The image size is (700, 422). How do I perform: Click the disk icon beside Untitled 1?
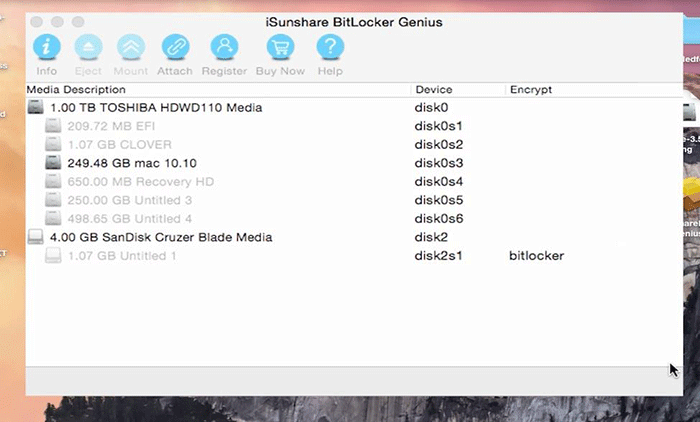coord(53,255)
